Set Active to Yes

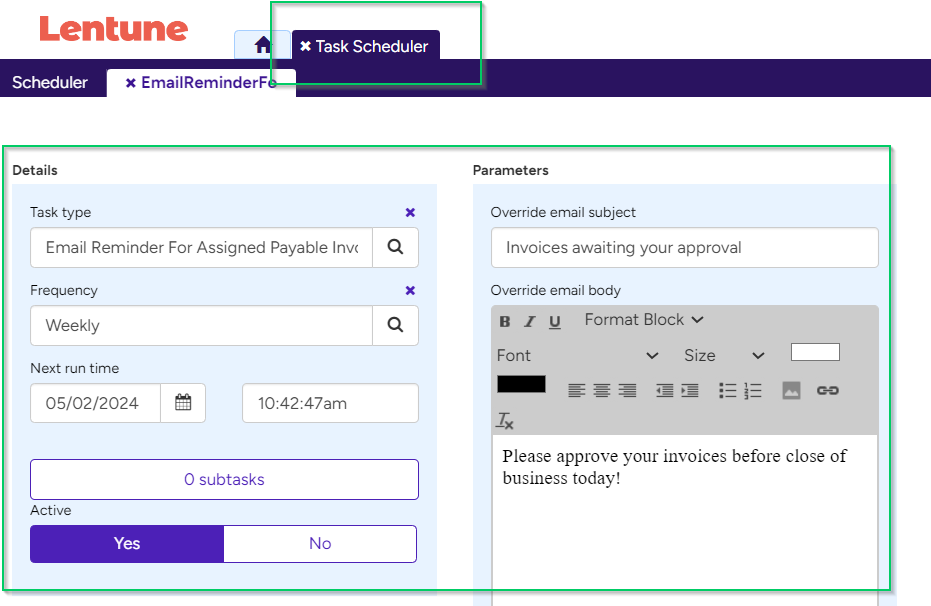(127, 544)
